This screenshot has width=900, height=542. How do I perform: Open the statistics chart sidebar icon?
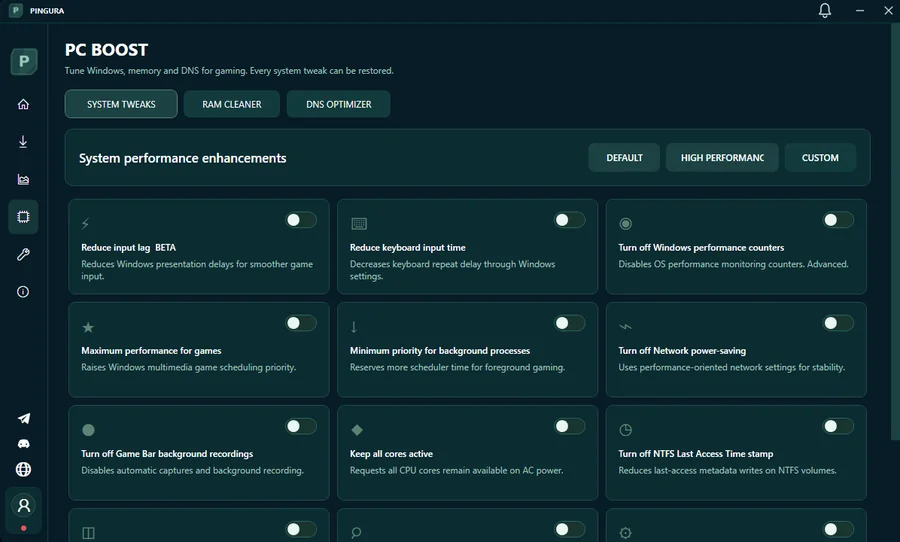tap(23, 179)
